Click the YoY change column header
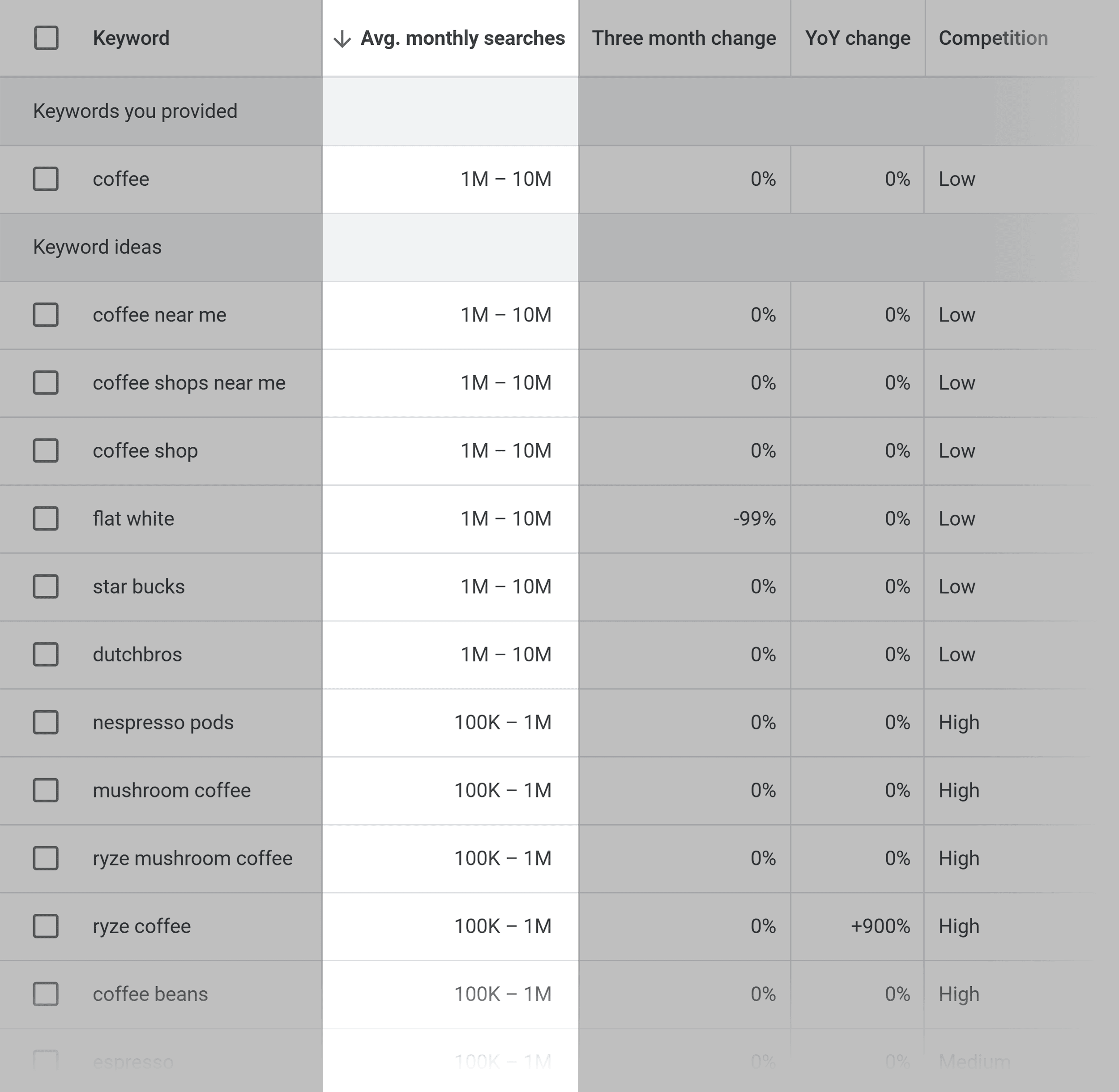Screen dimensions: 1119x1092 click(x=856, y=38)
